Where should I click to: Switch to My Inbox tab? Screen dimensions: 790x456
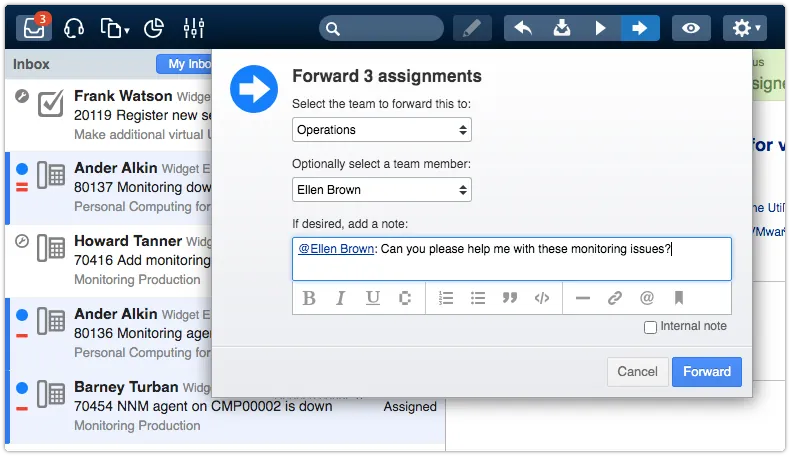pos(184,64)
